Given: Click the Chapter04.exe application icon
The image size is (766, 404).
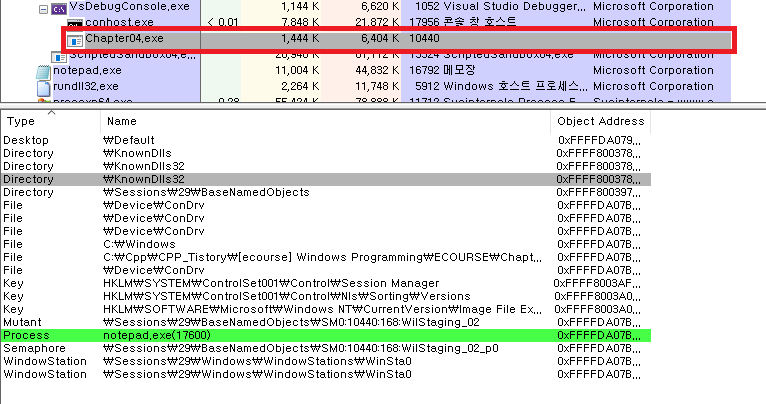Looking at the screenshot, I should coord(75,40).
